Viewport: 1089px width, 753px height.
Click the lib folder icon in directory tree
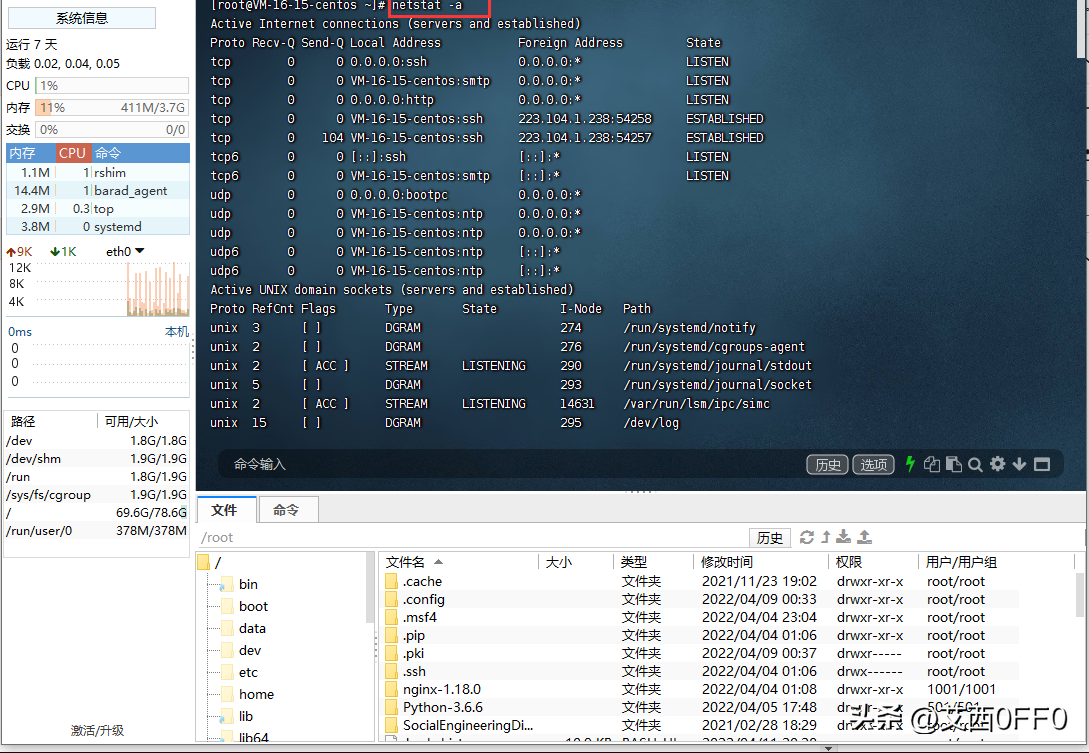click(x=226, y=716)
